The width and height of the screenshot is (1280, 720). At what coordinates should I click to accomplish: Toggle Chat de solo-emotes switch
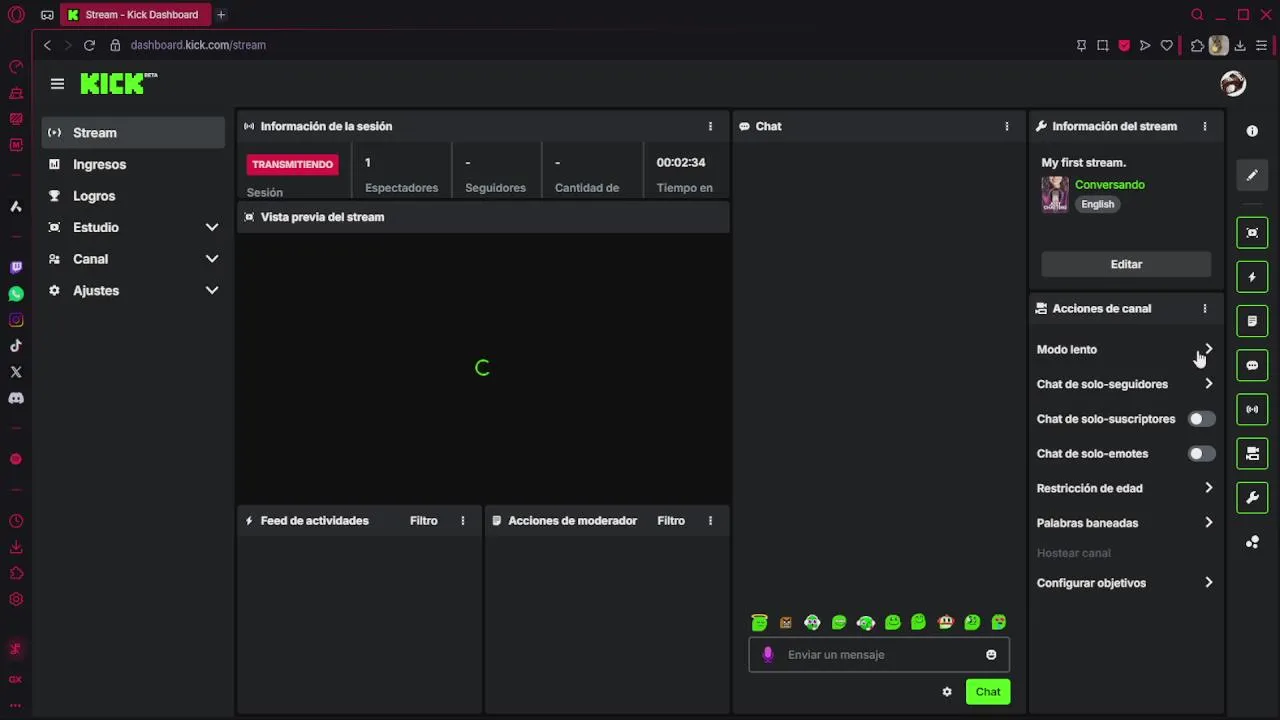coord(1201,454)
